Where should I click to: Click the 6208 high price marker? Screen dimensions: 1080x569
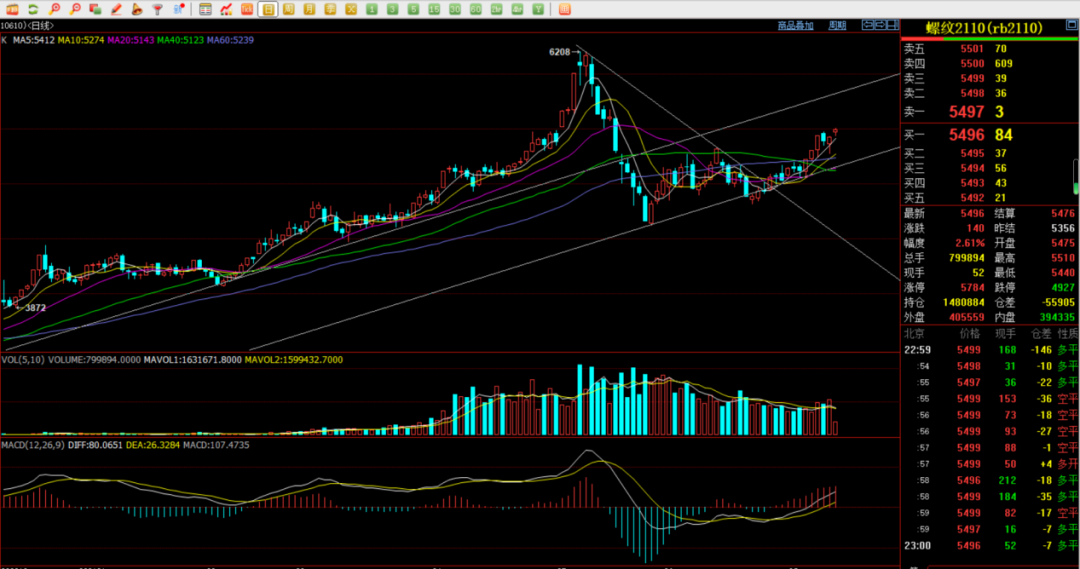pos(559,52)
